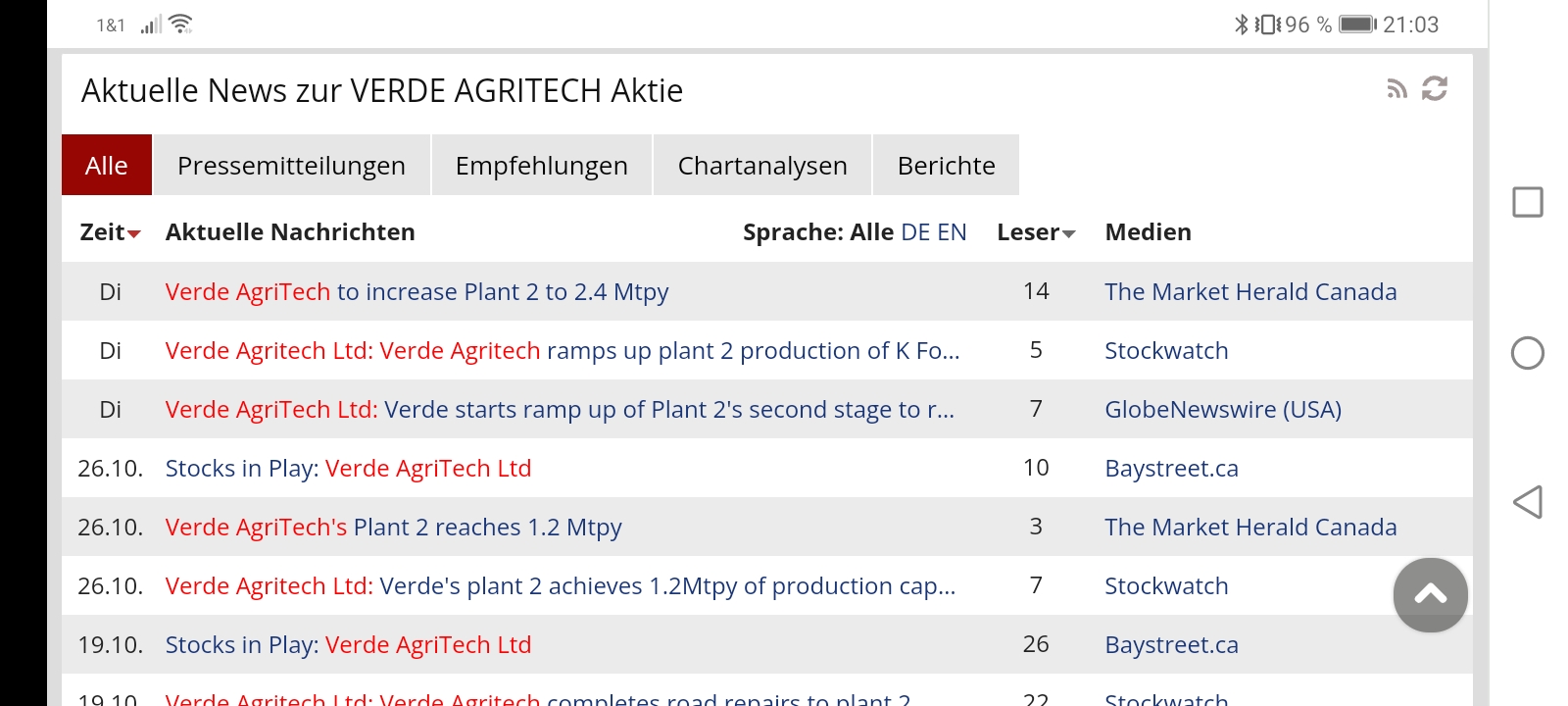Screen dimensions: 1568x706
Task: Open the Chartanalysen tab
Action: [x=761, y=166]
